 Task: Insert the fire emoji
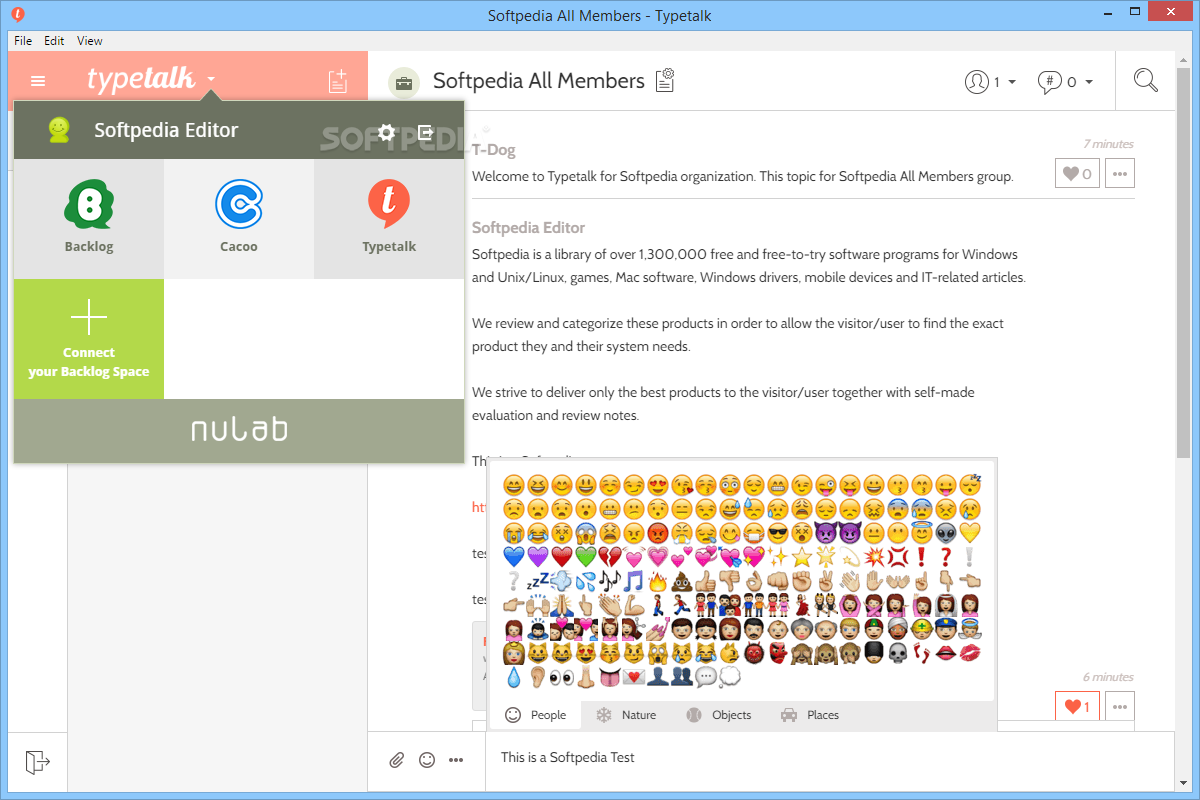(x=658, y=580)
